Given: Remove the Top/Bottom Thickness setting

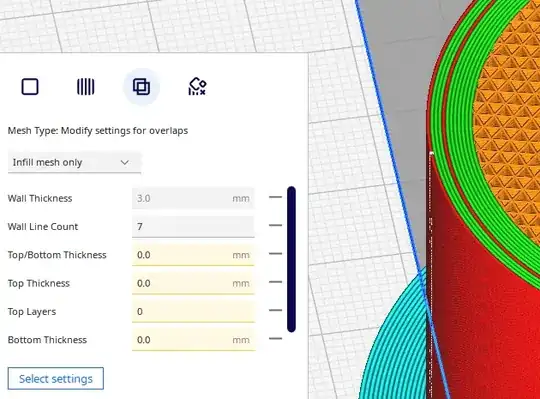Looking at the screenshot, I should click(275, 254).
